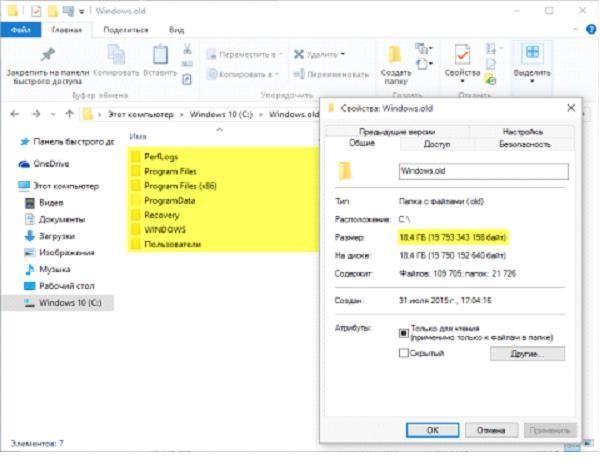Screen dimensions: 600x471
Task: Select Windows 10 (C:) drive in the sidebar
Action: coord(57,303)
